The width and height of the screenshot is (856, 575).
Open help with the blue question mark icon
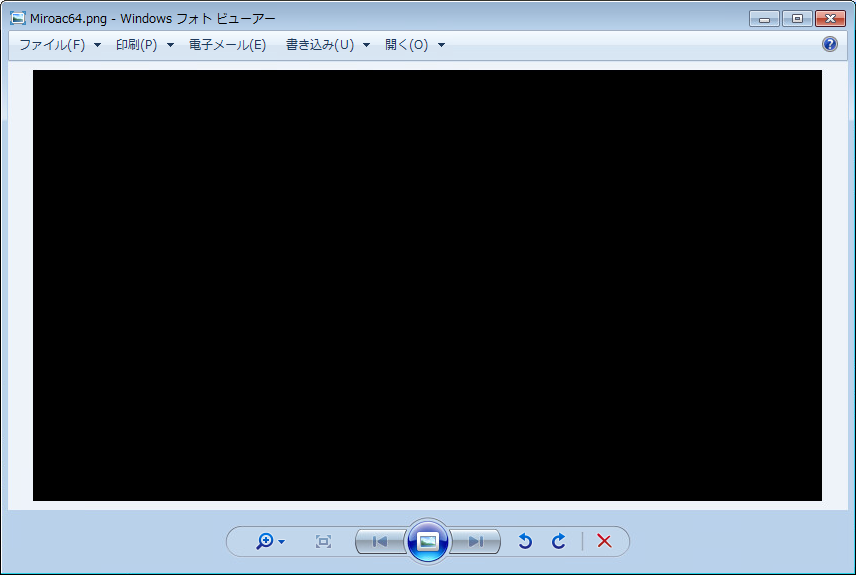(829, 44)
